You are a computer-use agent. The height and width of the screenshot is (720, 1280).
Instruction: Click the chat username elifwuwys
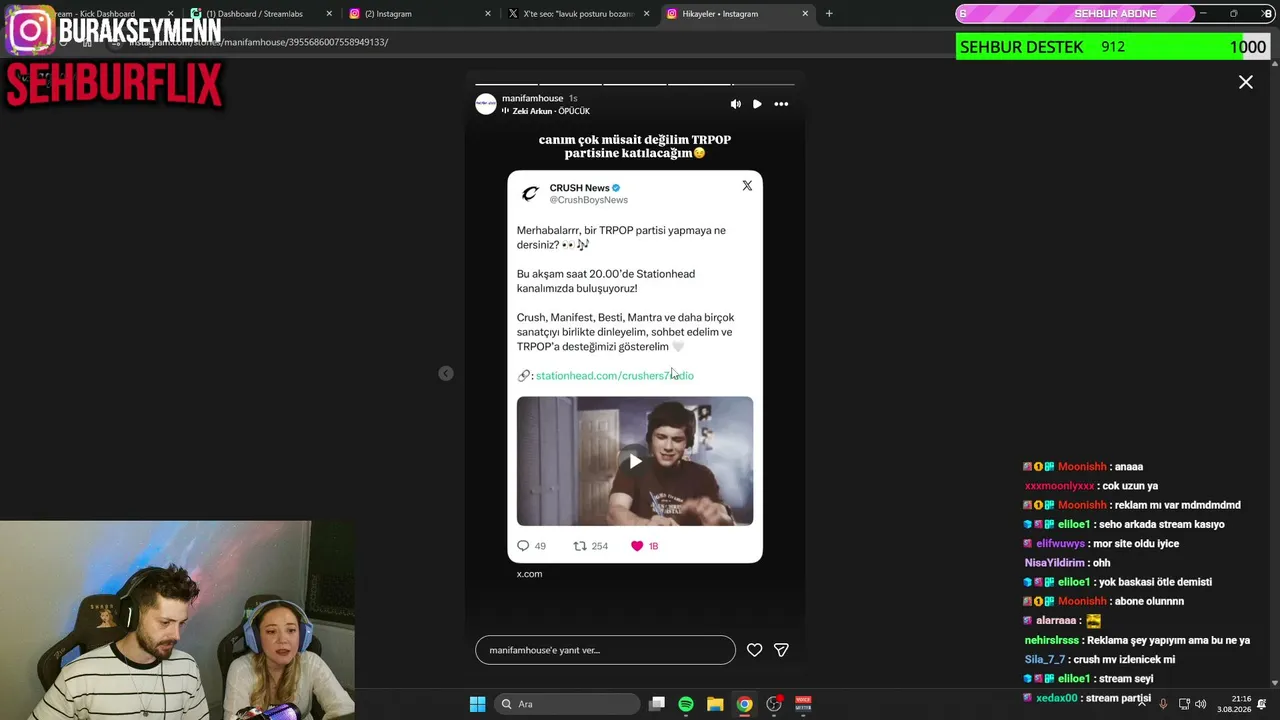1061,544
